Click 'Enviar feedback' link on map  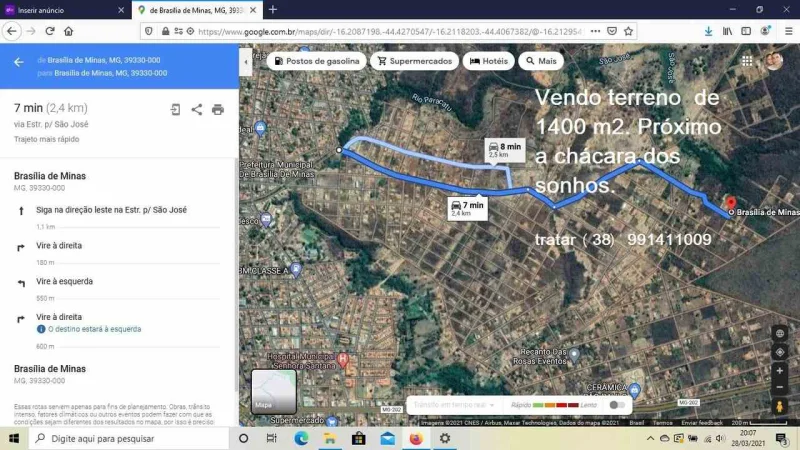coord(702,422)
